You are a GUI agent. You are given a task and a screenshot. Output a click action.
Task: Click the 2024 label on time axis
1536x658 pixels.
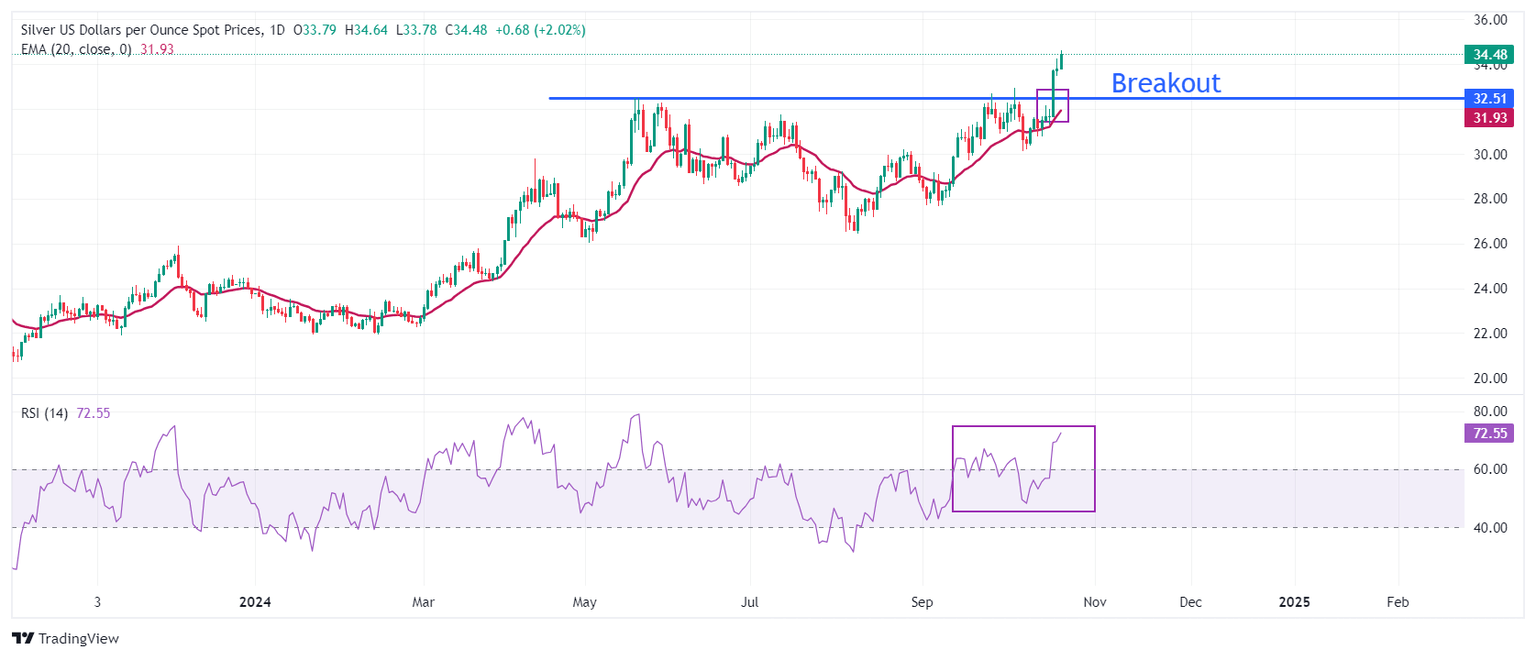[x=255, y=603]
